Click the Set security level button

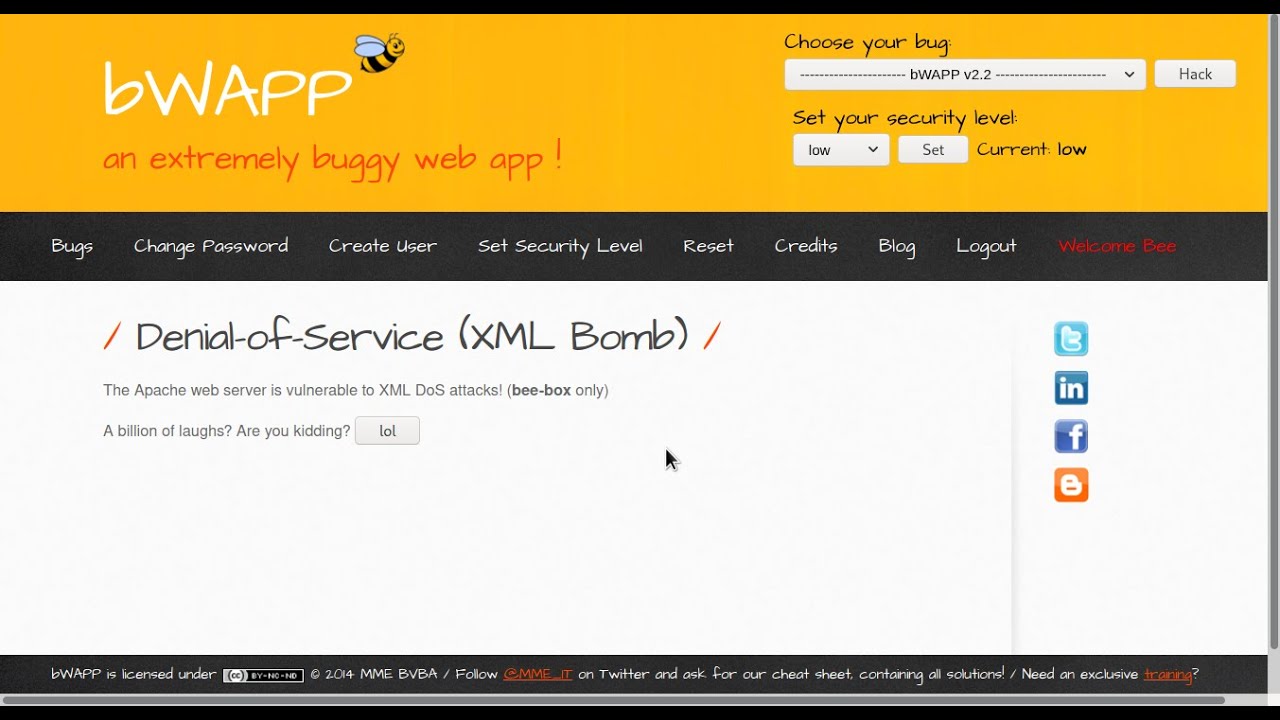933,150
